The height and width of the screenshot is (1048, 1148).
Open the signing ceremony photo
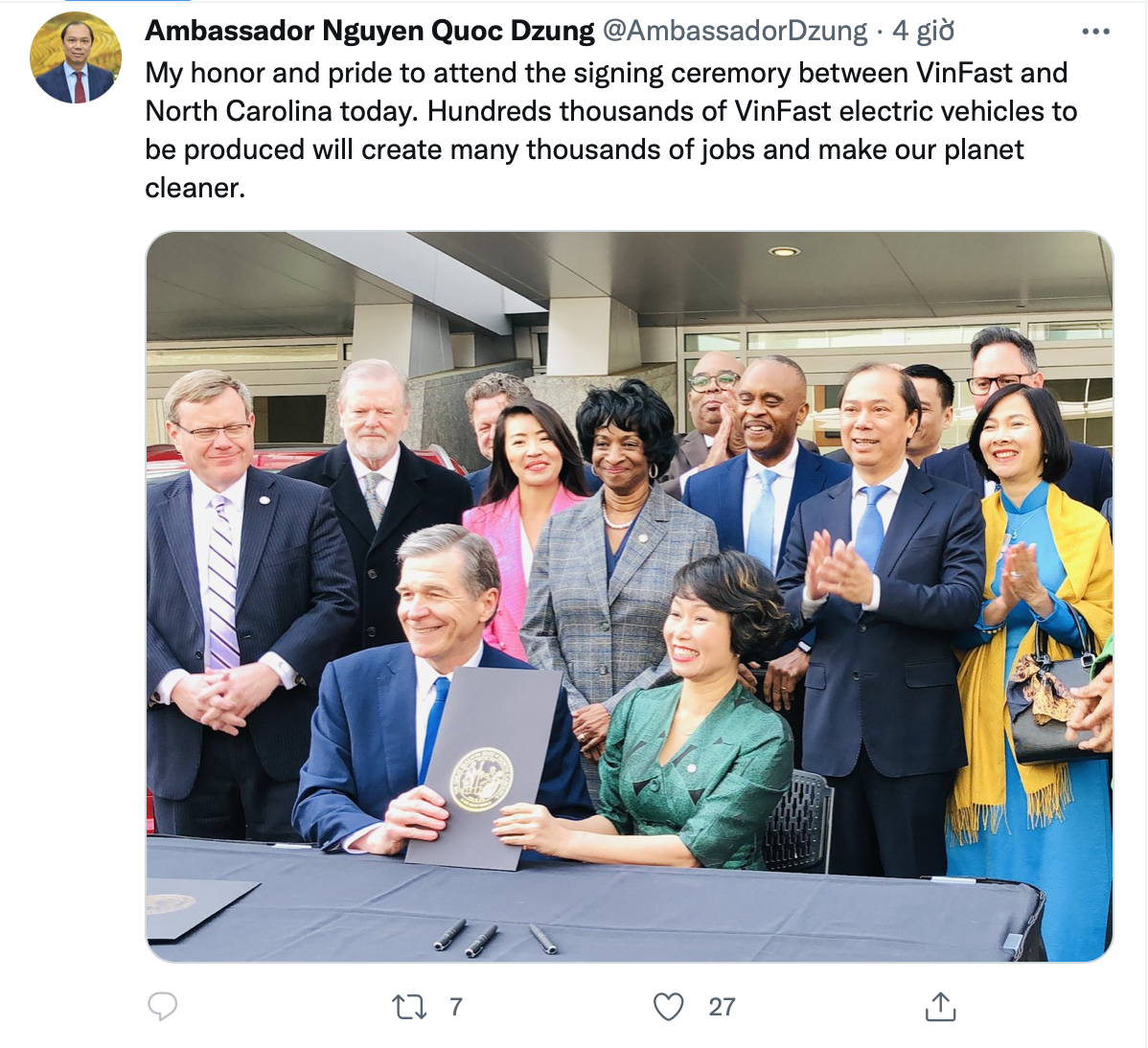click(630, 597)
